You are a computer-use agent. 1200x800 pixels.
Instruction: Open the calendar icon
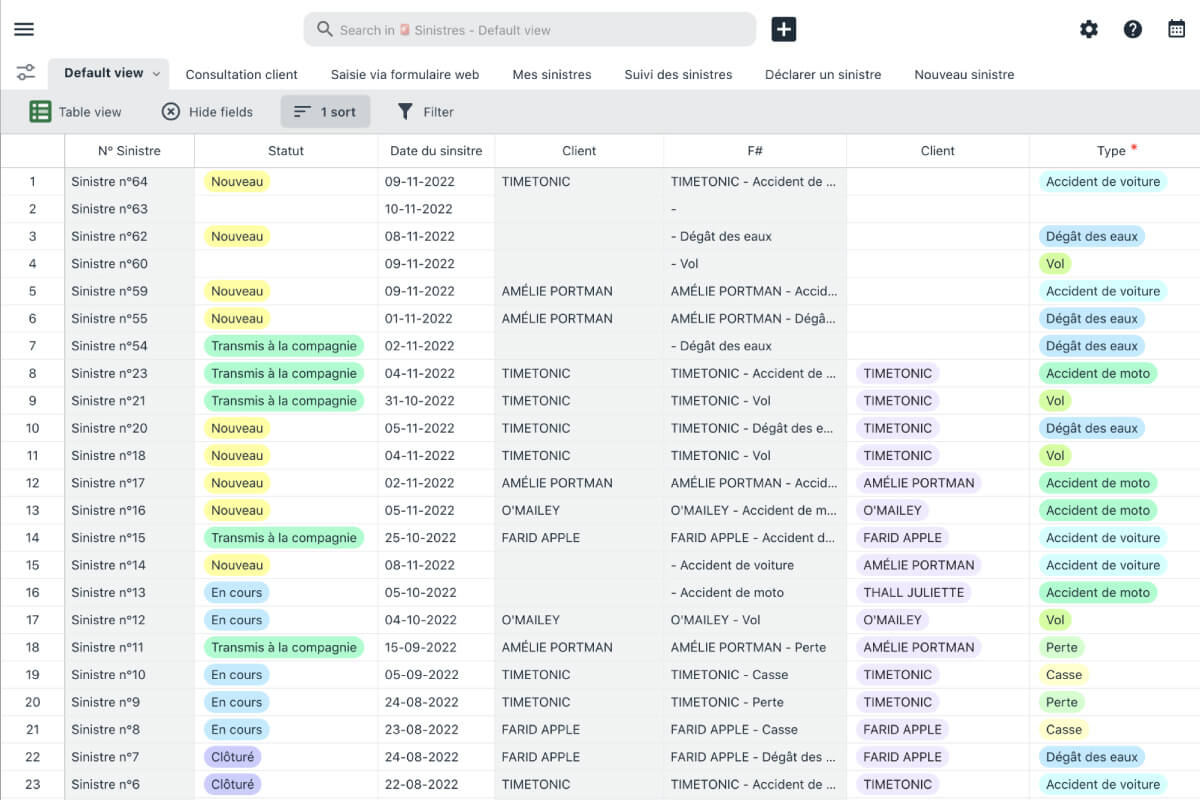[1177, 29]
